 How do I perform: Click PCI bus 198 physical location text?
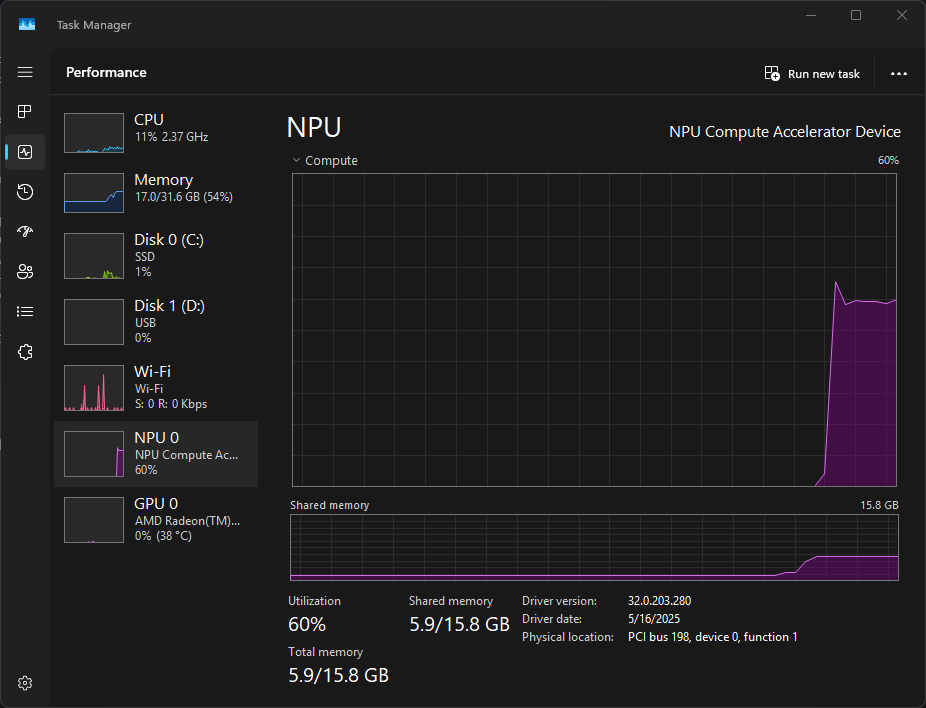tap(712, 637)
